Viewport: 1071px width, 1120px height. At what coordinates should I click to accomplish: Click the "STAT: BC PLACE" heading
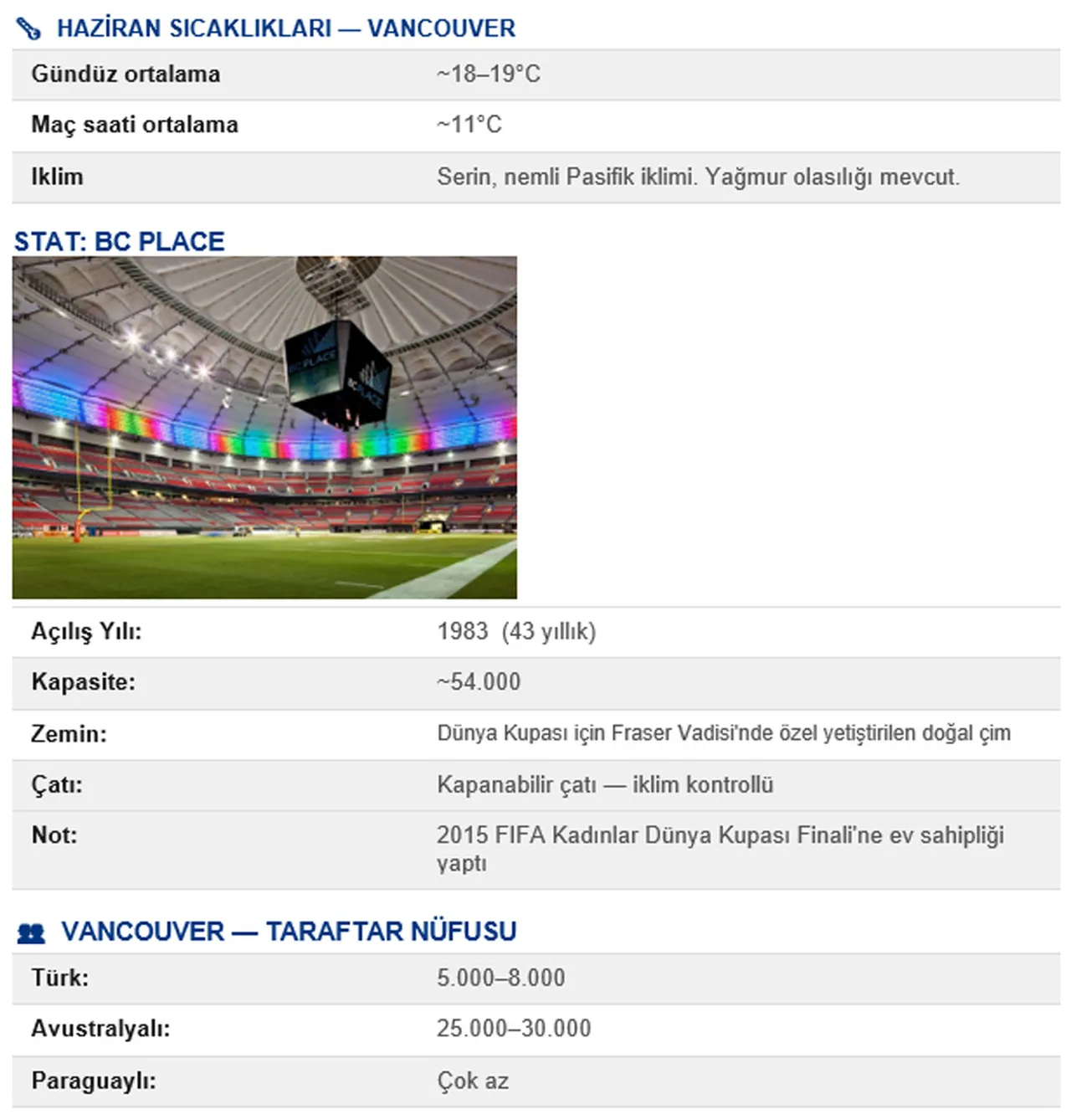[120, 241]
